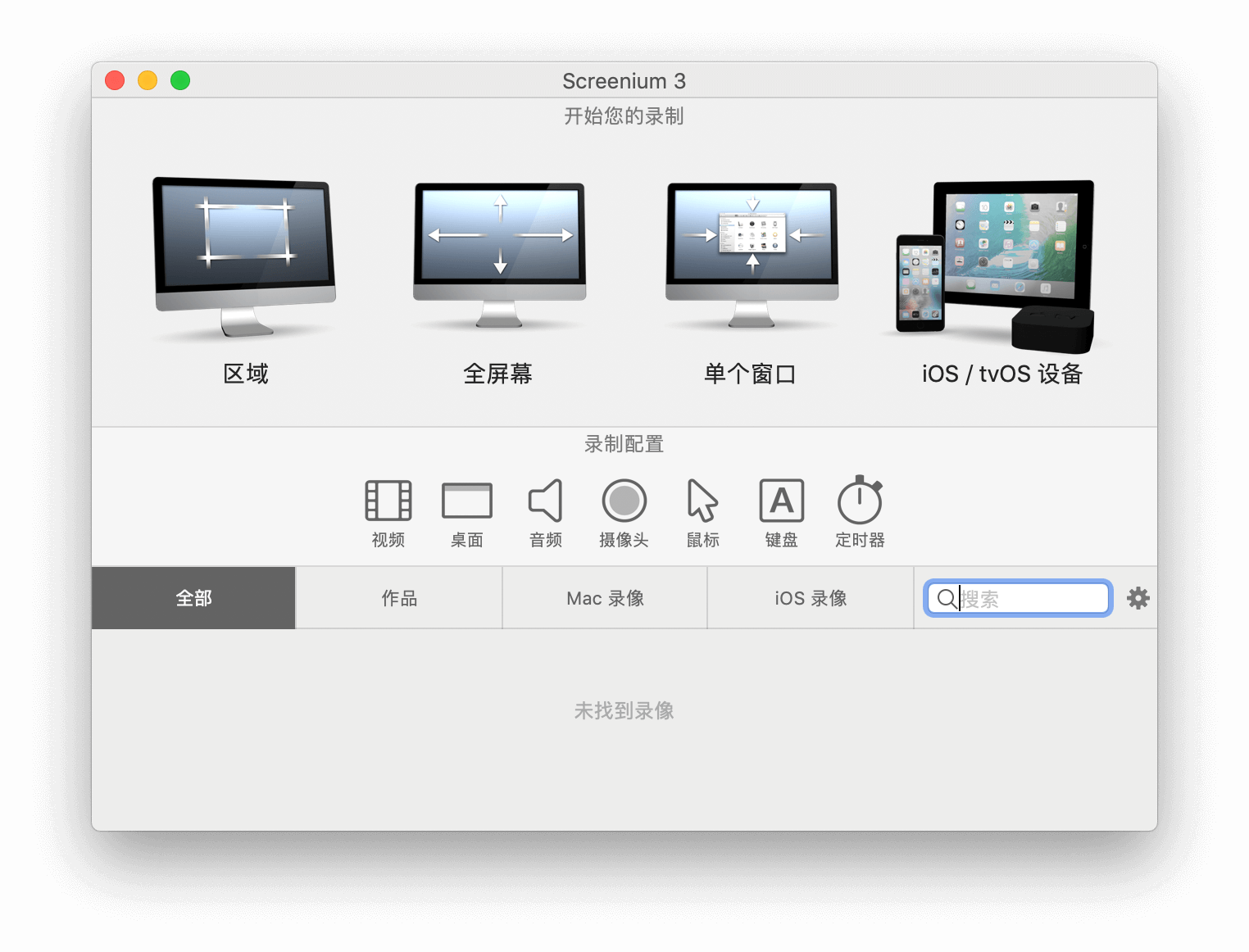Click into the 搜索 search field
Image resolution: width=1249 pixels, height=952 pixels.
(x=1018, y=598)
